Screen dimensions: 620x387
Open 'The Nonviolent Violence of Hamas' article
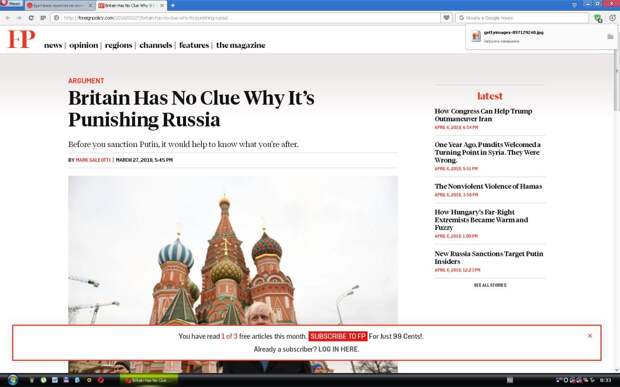pos(488,186)
